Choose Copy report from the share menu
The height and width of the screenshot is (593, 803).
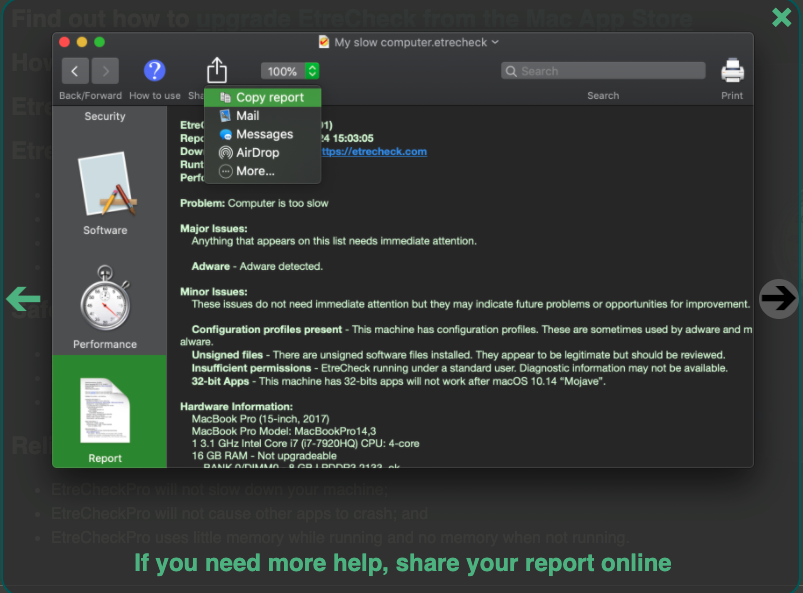tap(262, 97)
